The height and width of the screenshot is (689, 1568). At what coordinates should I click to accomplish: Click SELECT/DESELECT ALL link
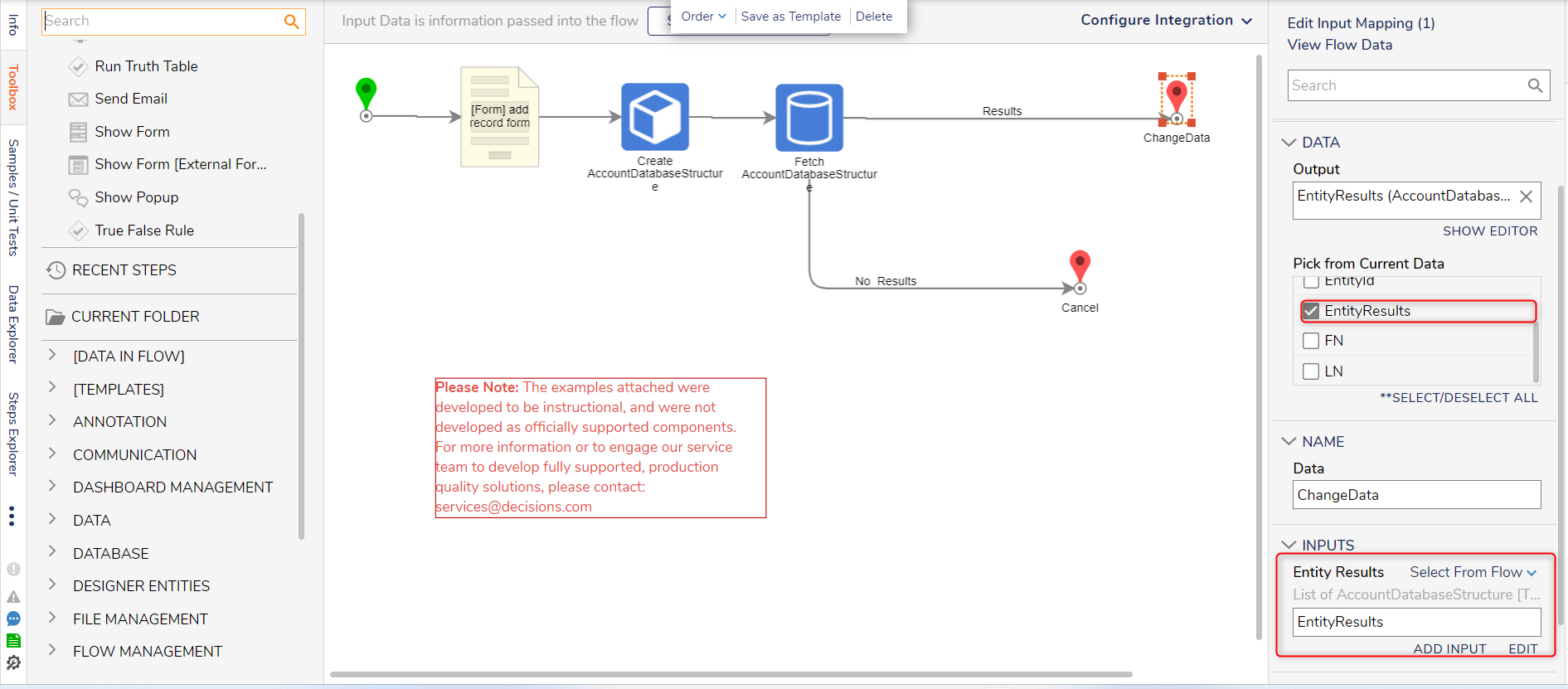click(x=1459, y=398)
